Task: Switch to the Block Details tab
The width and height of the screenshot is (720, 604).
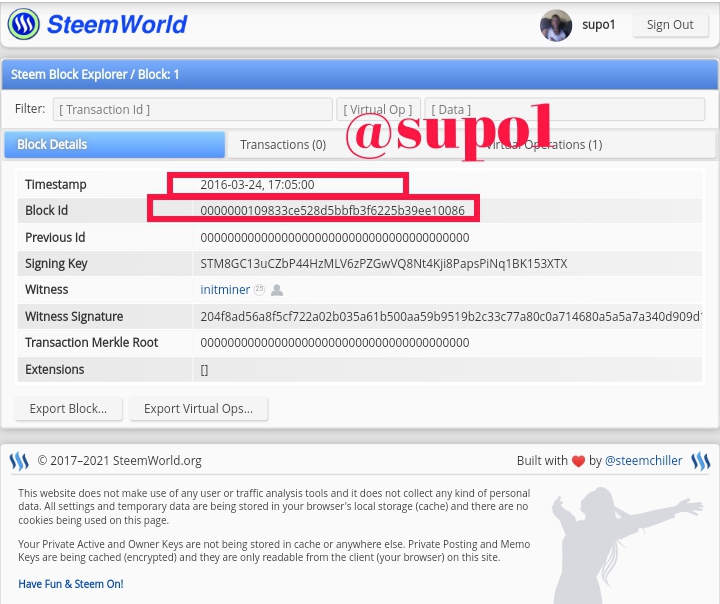Action: (114, 145)
